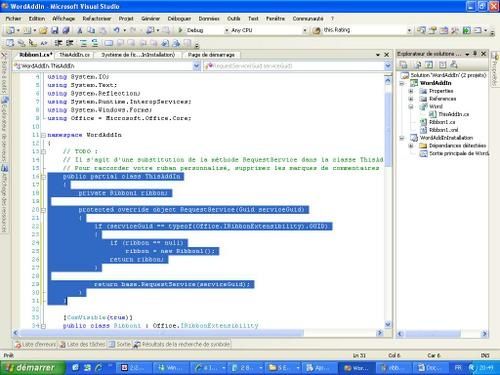Switch to the ThisAddIn.cs tab
This screenshot has height=375, width=500.
coord(74,55)
